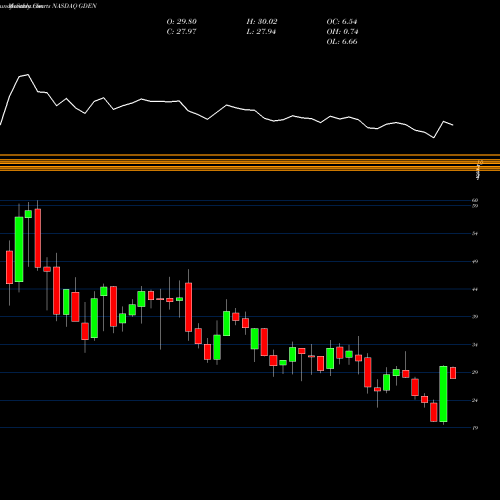
Task: Click the 39 price axis label
Action: 475,317
